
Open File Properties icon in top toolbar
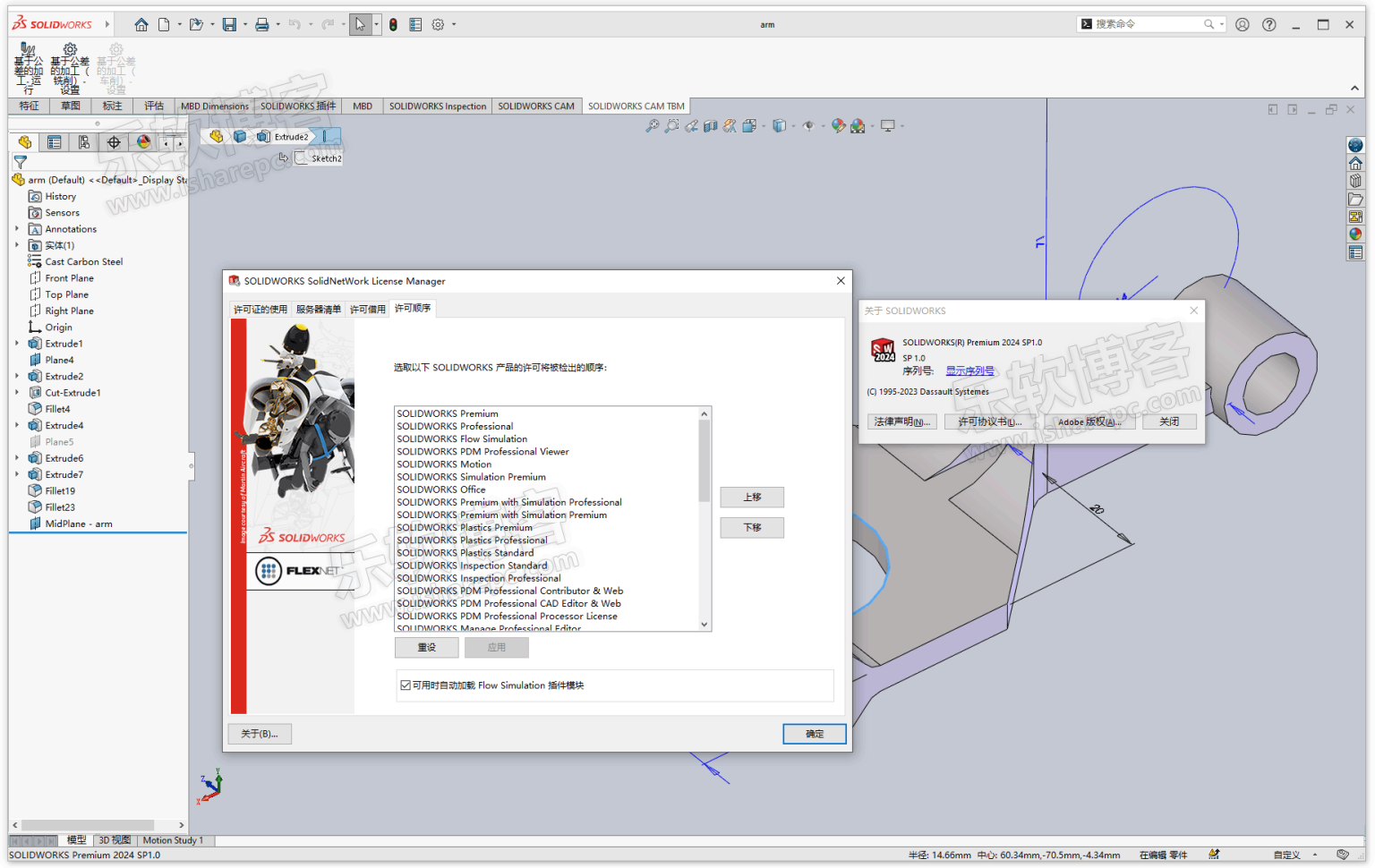[x=415, y=25]
